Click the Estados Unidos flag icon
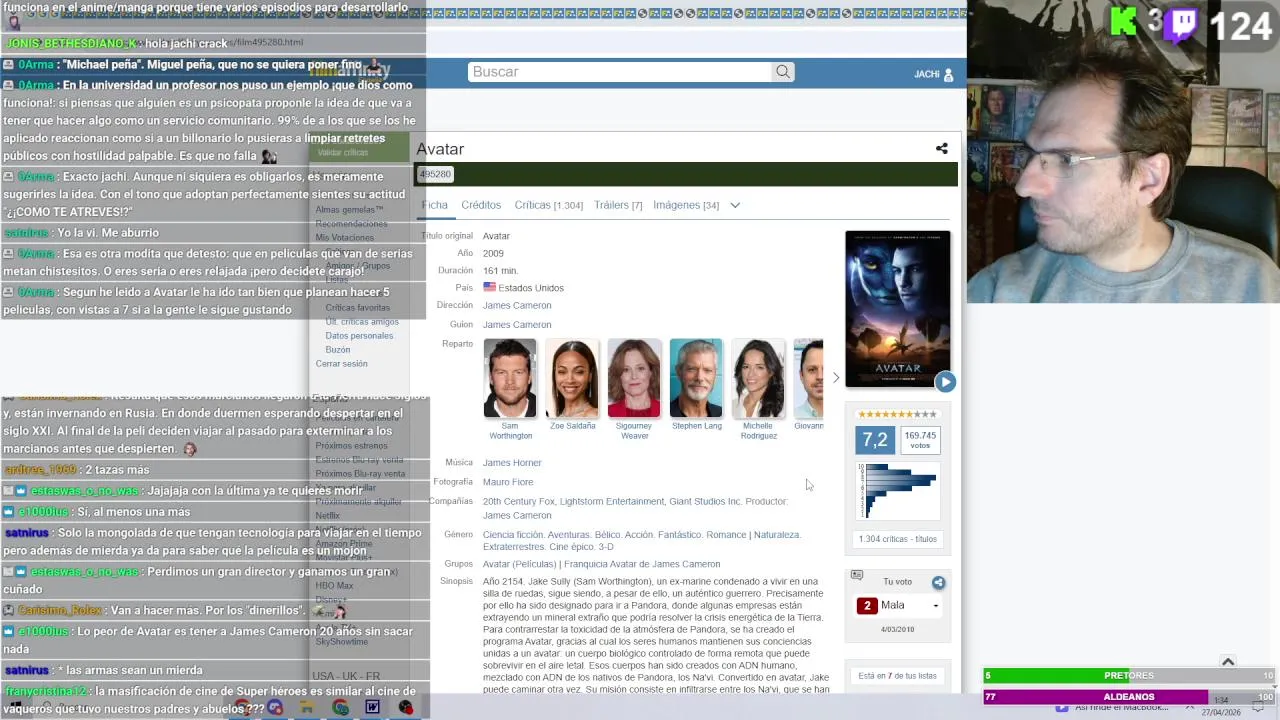The image size is (1280, 720). (x=489, y=288)
